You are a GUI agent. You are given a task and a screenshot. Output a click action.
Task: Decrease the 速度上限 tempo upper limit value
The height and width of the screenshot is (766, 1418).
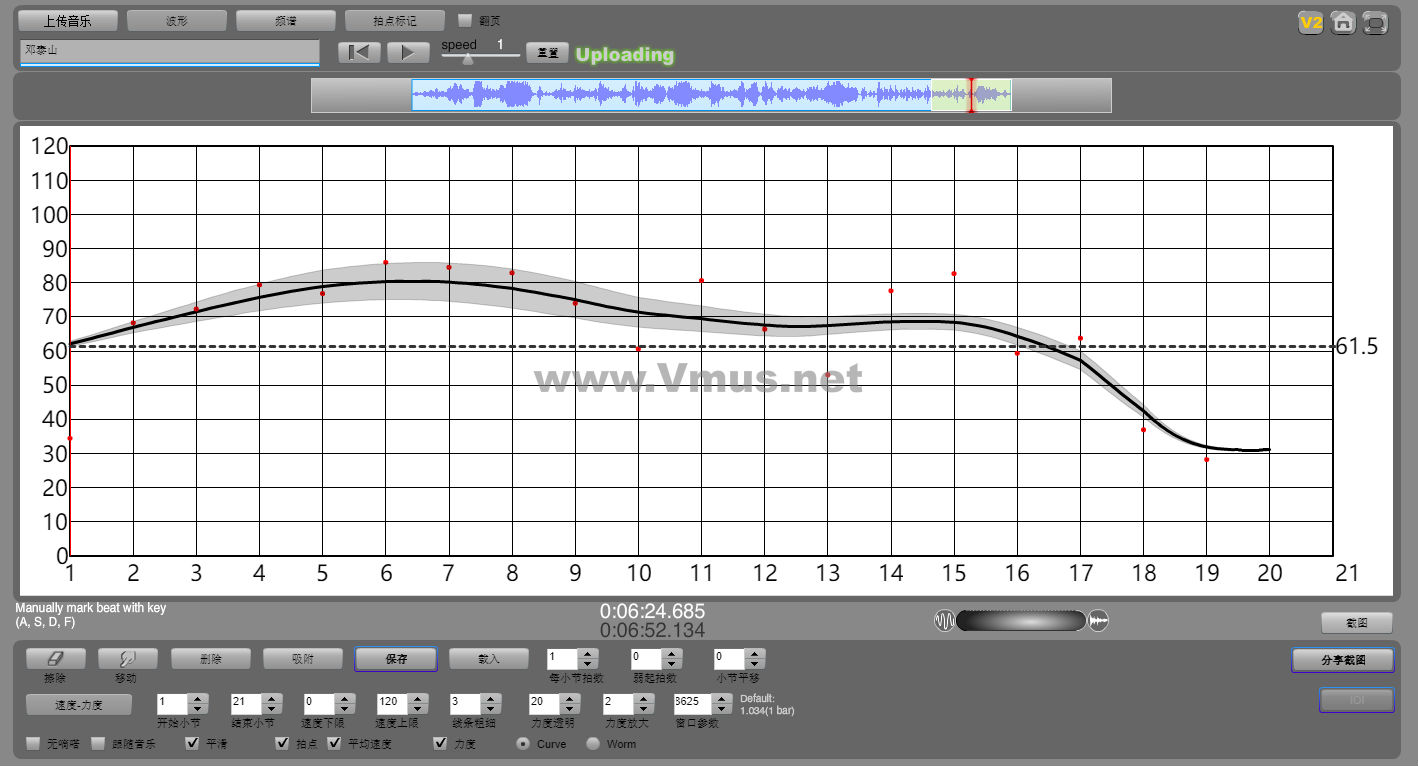coord(417,710)
